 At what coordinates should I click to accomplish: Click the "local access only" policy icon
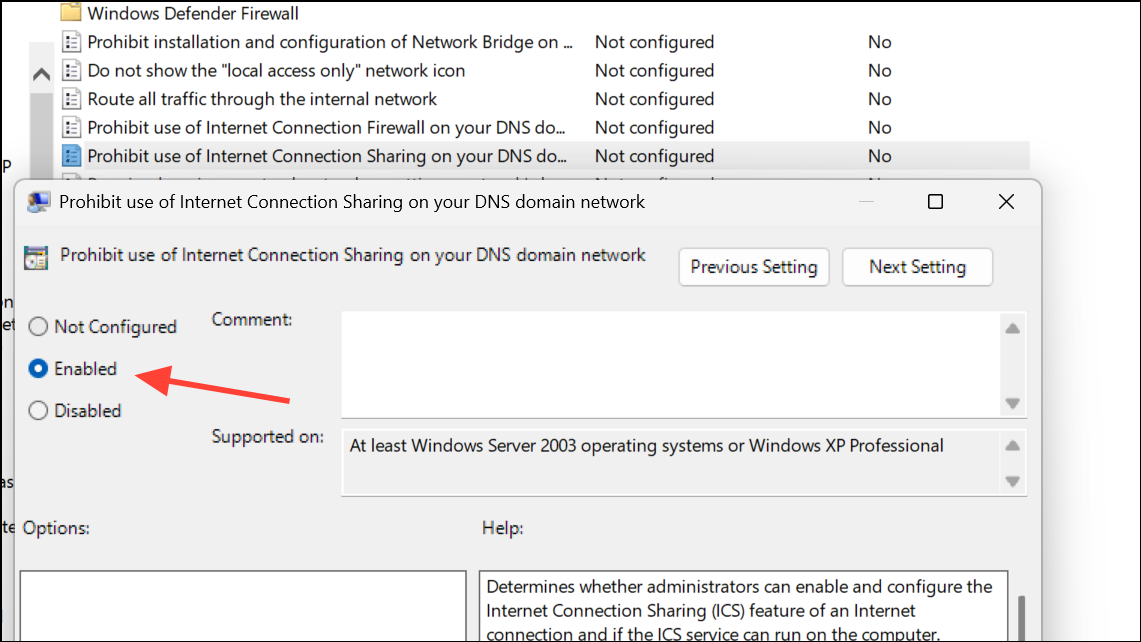[x=71, y=71]
